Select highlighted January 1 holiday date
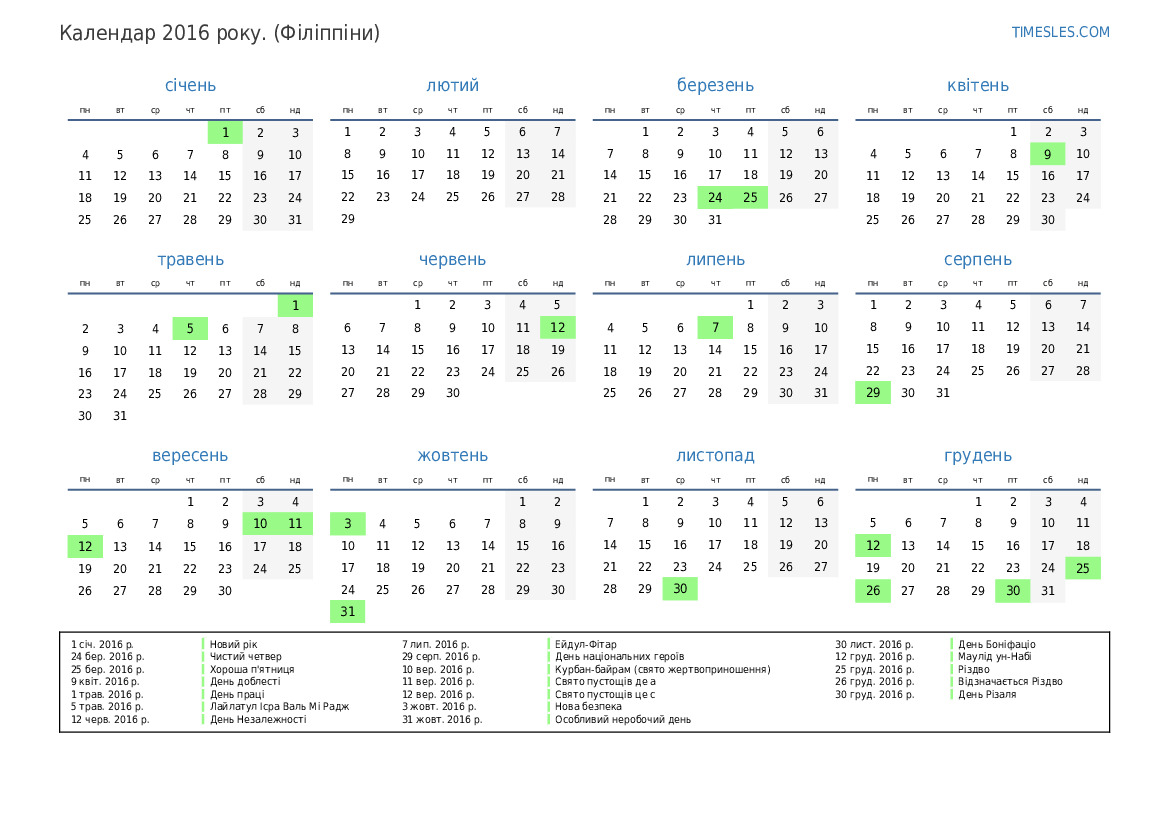This screenshot has height=827, width=1169. coord(225,132)
